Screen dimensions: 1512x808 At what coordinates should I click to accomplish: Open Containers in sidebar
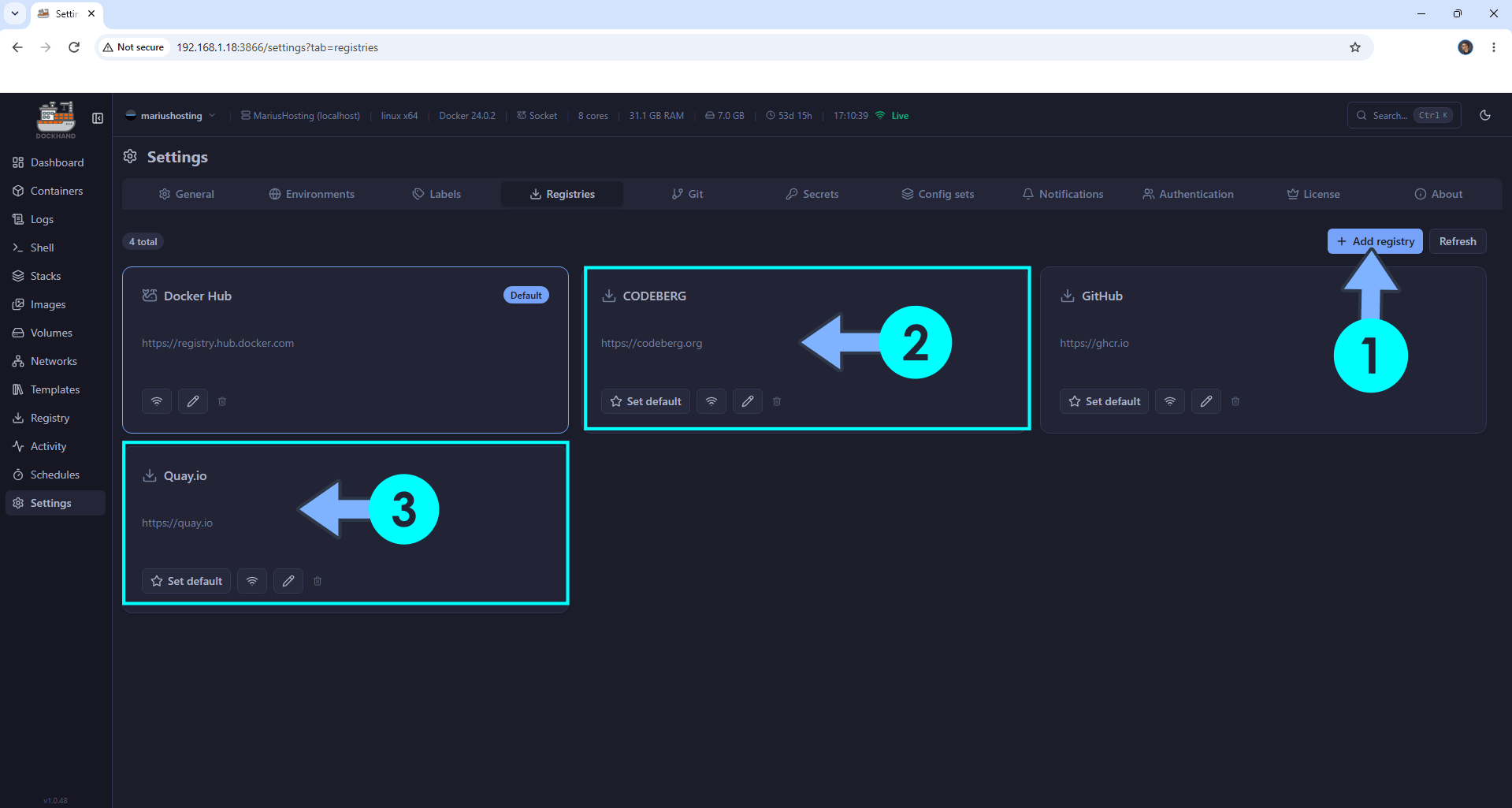[x=55, y=191]
